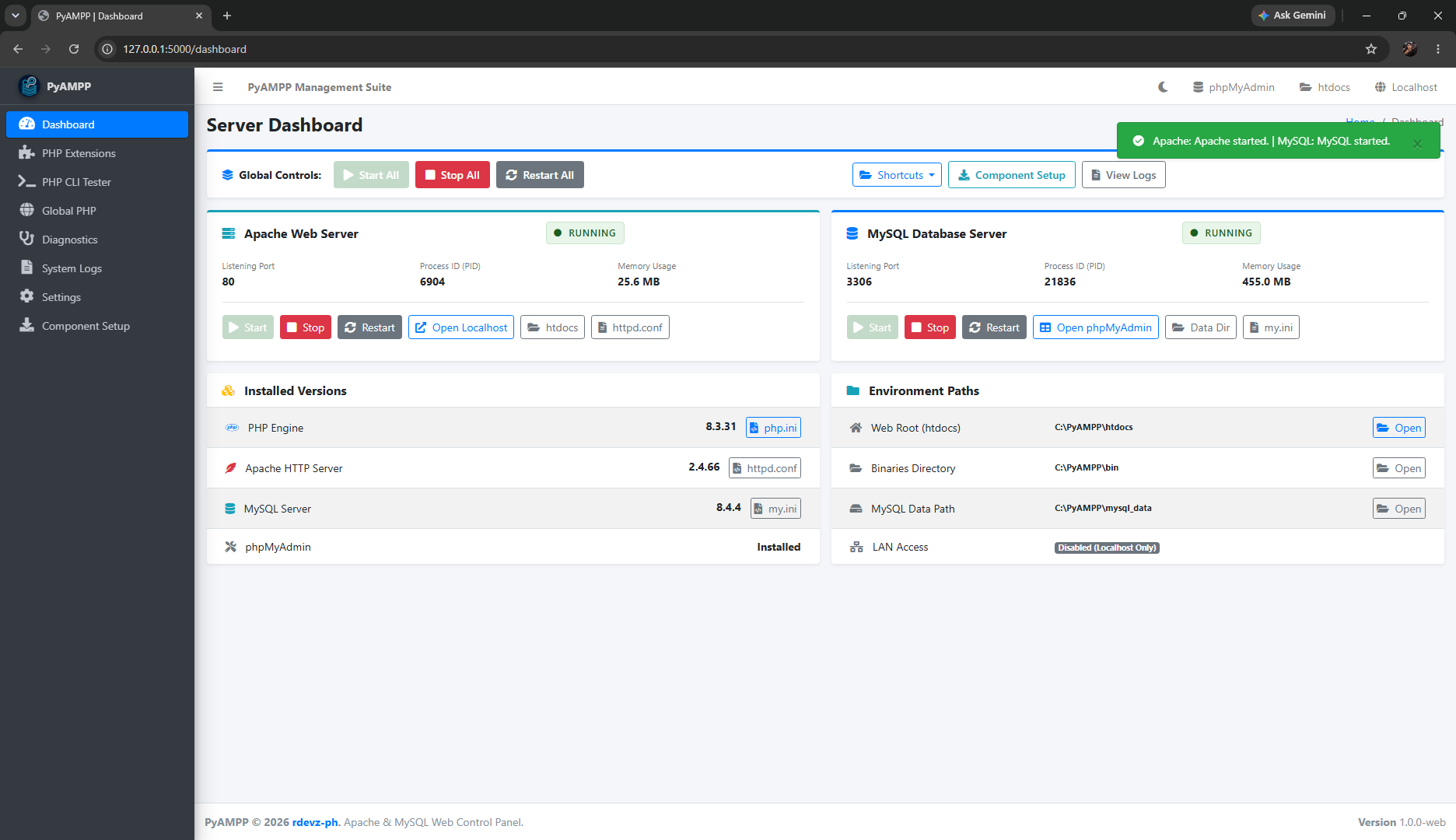
Task: Stop the MySQL Database Server
Action: [x=930, y=327]
